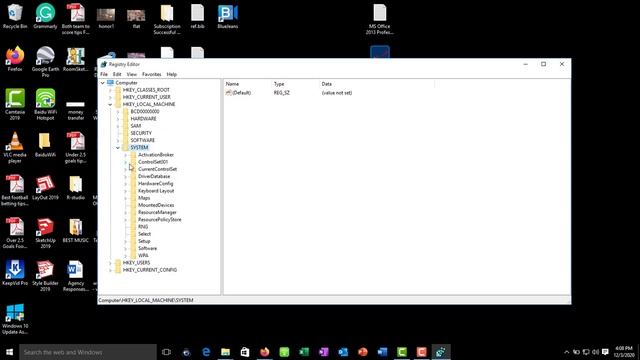640x360 pixels.
Task: Open Google Earth Pro desktop shortcut
Action: (45, 62)
